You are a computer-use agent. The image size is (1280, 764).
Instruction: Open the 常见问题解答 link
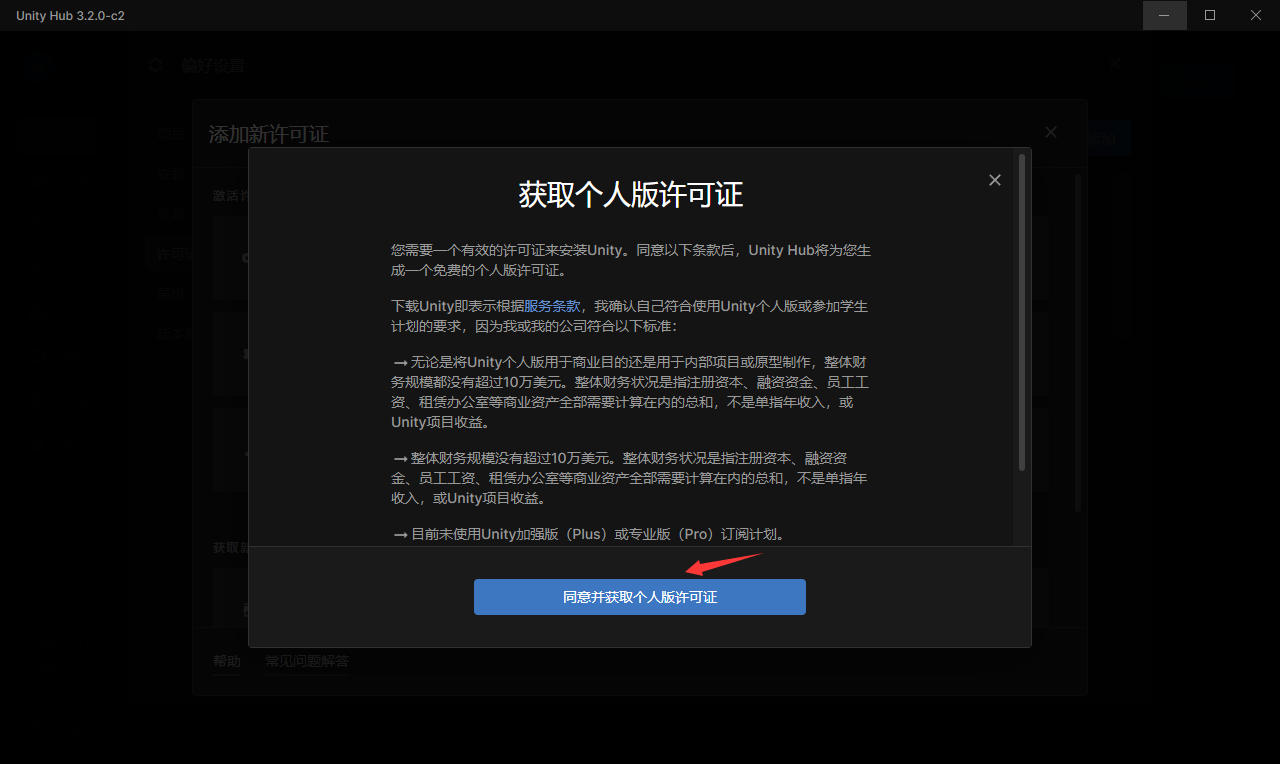click(307, 661)
